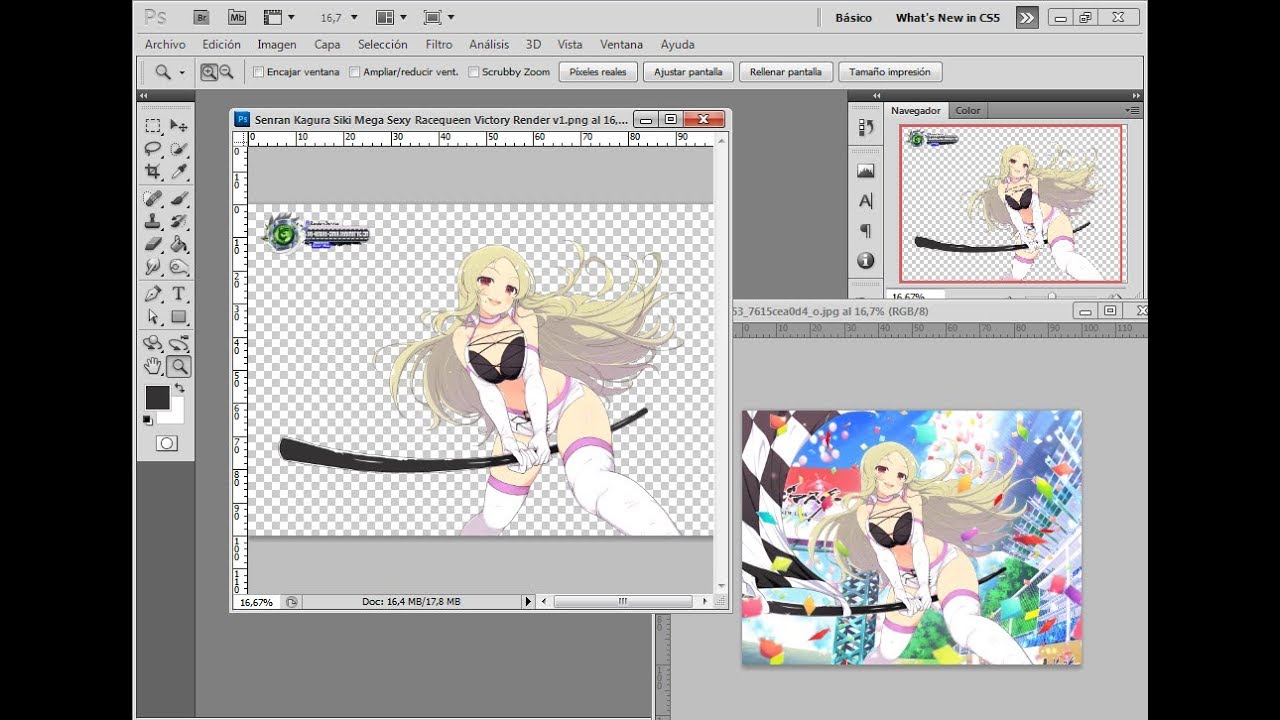The height and width of the screenshot is (720, 1280).
Task: Select the Blur/Smudge tool in toolbox
Action: coord(153,267)
